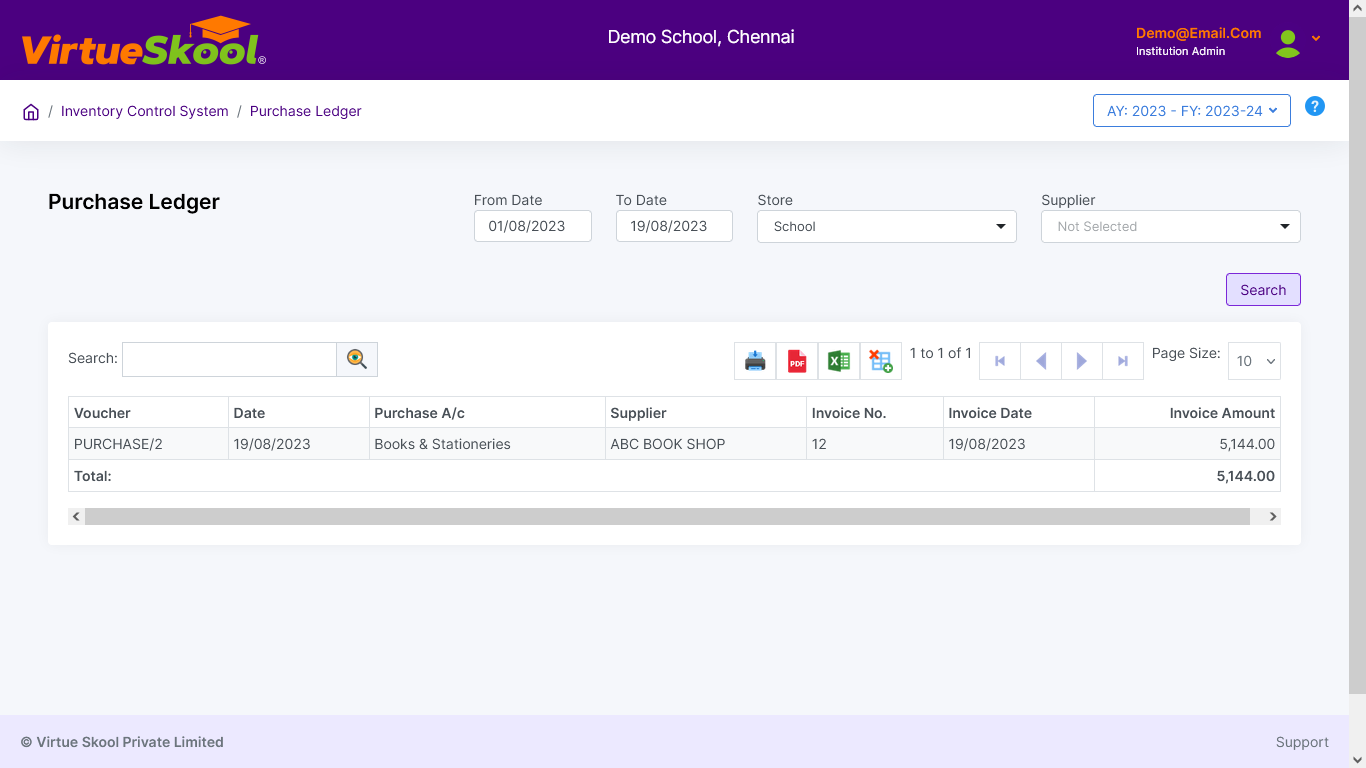Export ledger to Excel
The height and width of the screenshot is (768, 1366).
point(839,361)
